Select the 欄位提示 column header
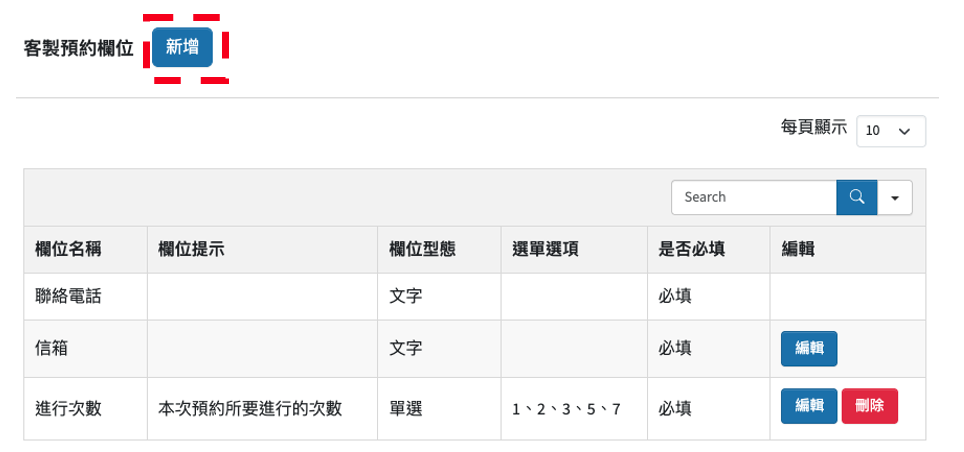Screen dimensions: 964x452 191,250
